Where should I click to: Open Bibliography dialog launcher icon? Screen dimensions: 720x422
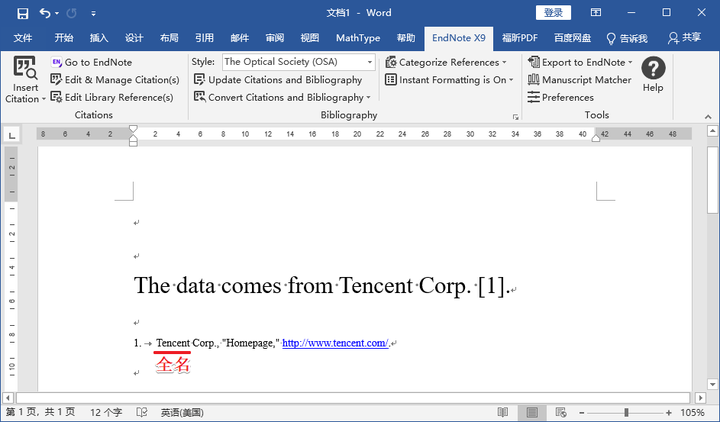515,117
